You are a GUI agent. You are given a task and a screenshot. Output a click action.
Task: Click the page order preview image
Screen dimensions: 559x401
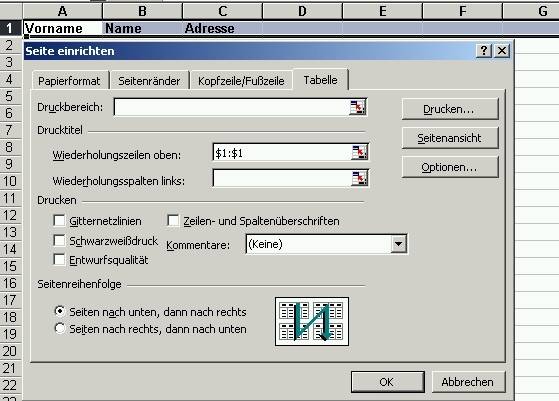[312, 322]
